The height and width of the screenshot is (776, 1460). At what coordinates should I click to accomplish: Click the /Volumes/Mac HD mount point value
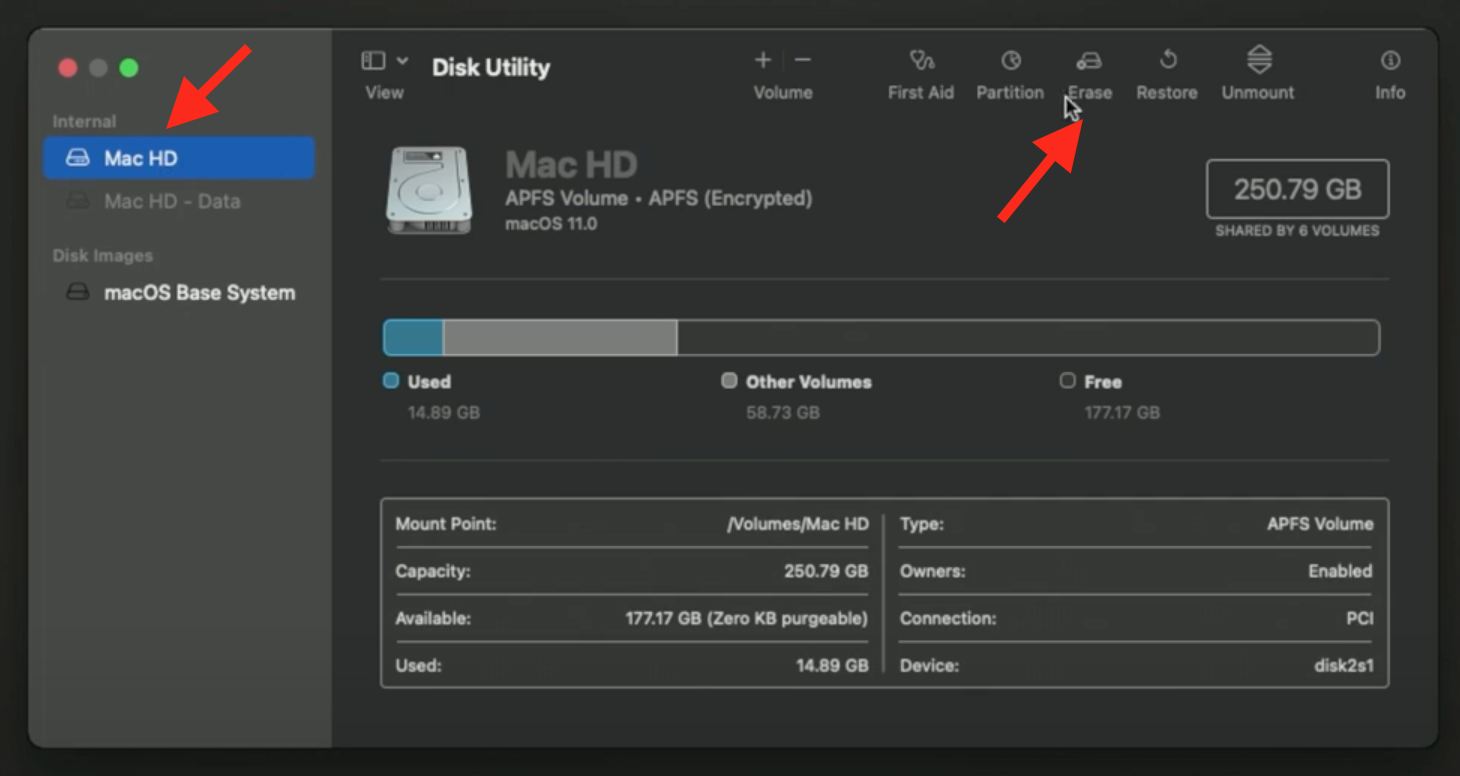pos(798,524)
